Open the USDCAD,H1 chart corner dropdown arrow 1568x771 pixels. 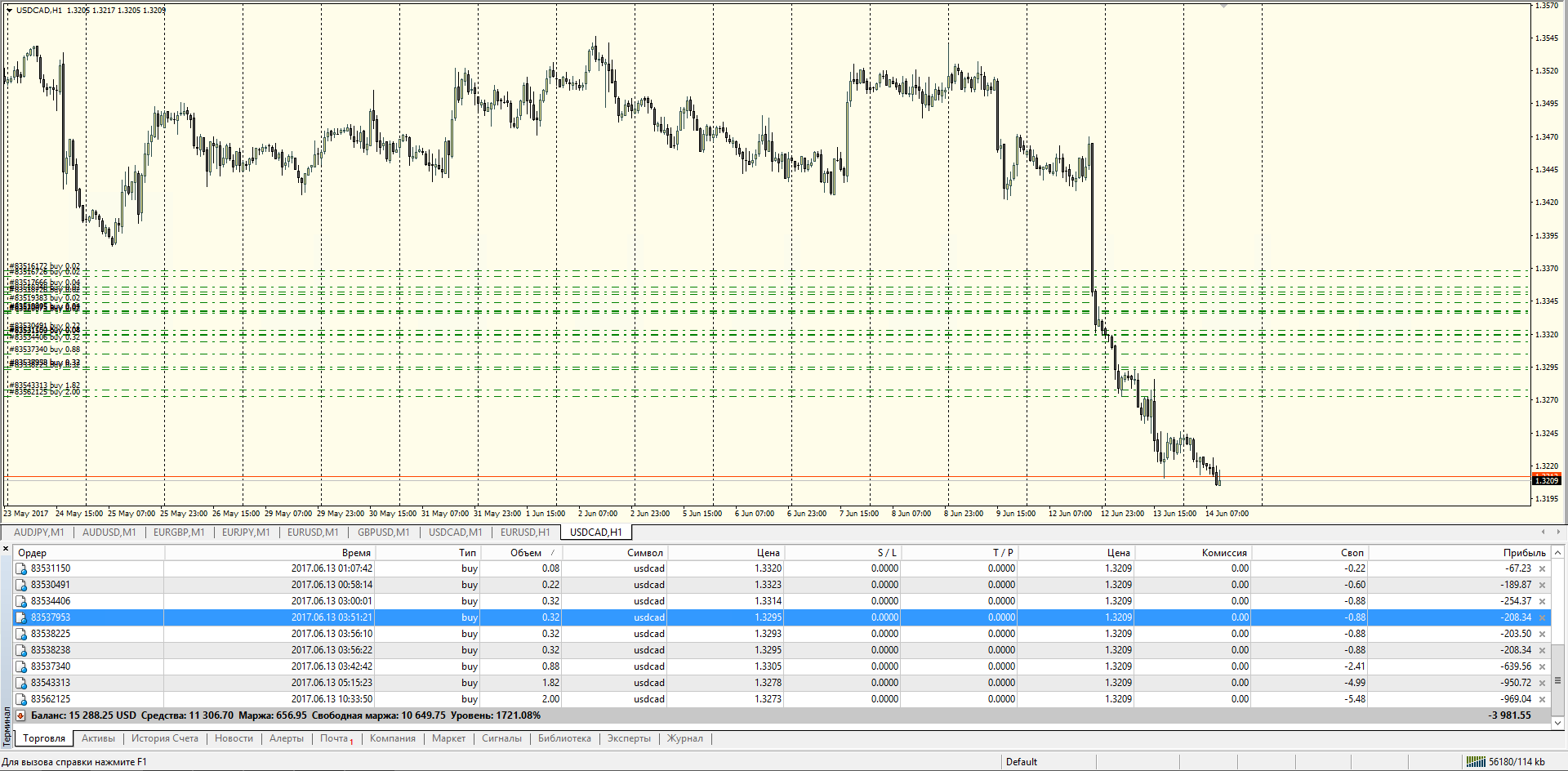click(9, 11)
